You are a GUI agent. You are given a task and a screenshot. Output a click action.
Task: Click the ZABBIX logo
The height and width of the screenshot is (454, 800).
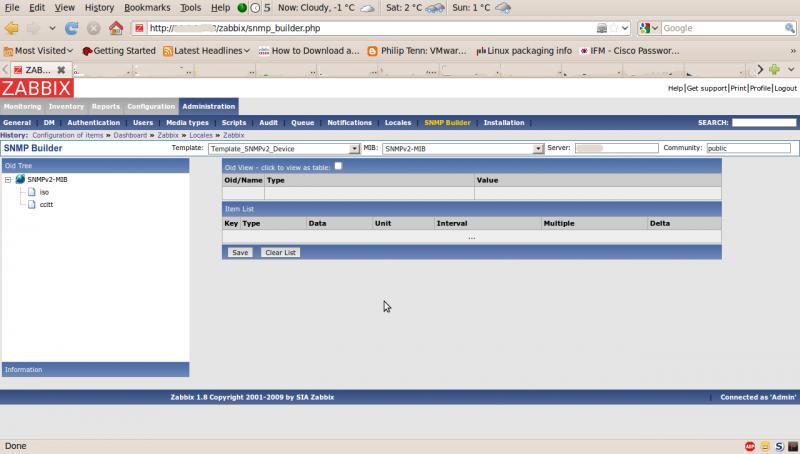pyautogui.click(x=37, y=88)
